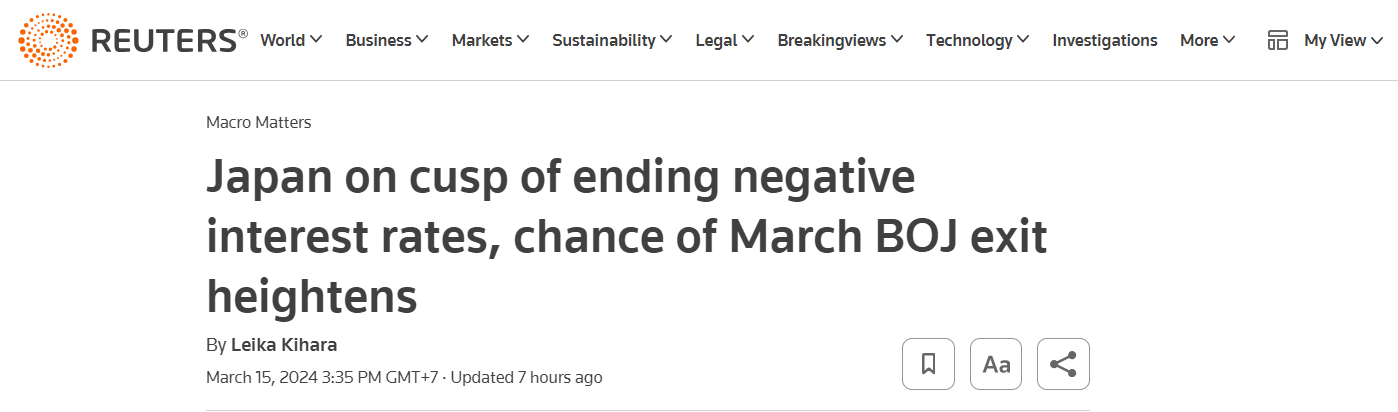Bookmark this article with the save icon

coord(928,364)
